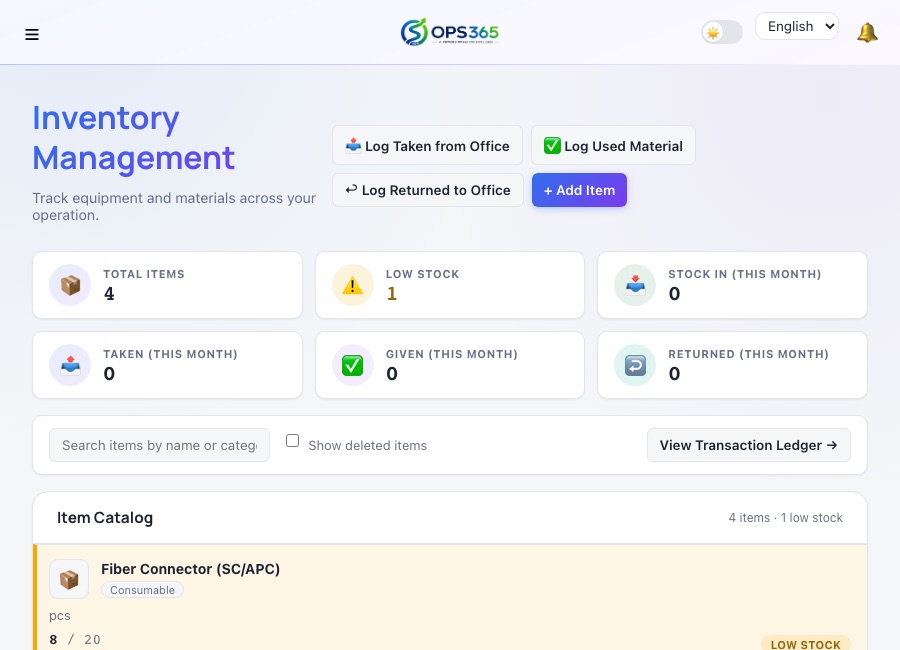Click Log Taken from Office button
This screenshot has width=900, height=650.
click(427, 146)
